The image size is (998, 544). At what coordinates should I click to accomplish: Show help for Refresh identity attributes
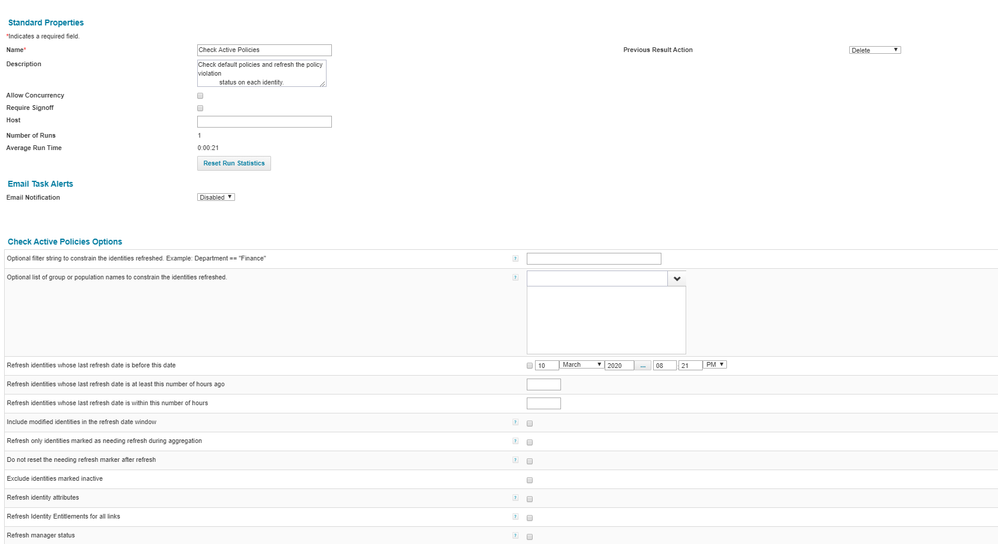click(x=515, y=498)
